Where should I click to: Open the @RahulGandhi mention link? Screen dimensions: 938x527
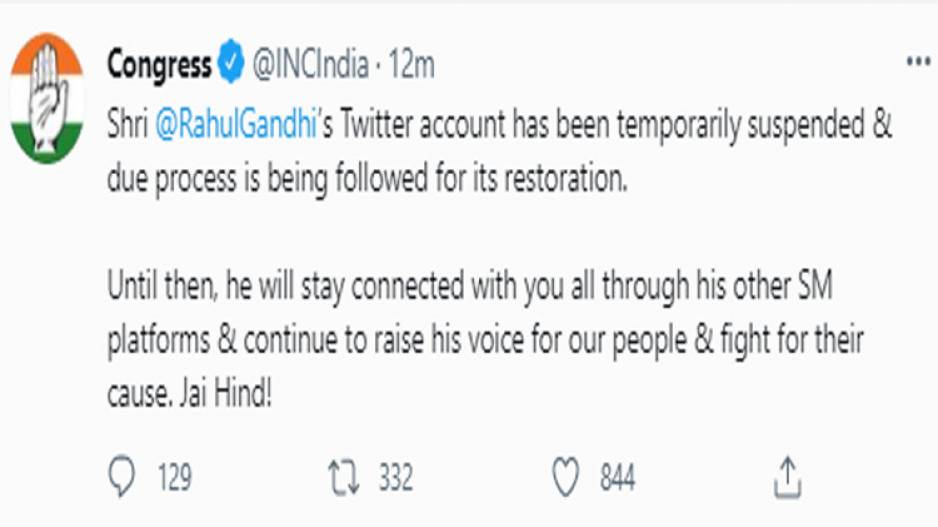(x=236, y=125)
